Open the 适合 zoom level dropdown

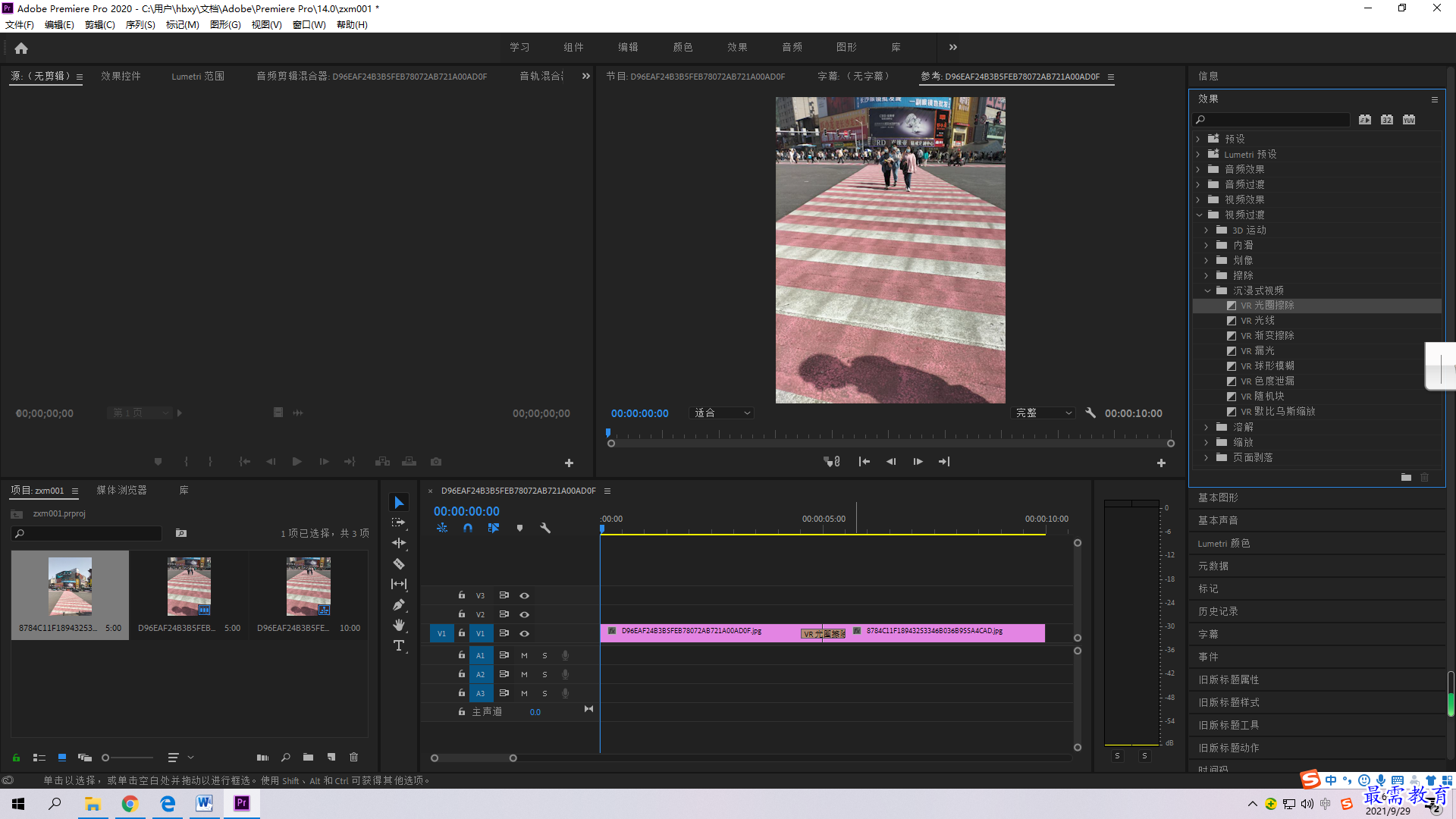click(721, 413)
